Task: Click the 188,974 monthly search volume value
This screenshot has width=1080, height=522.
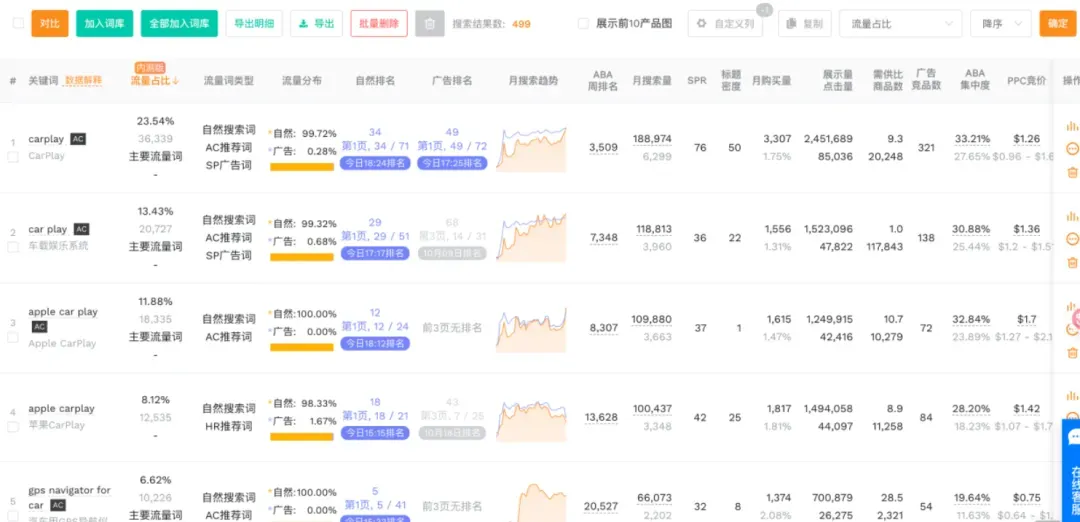Action: pos(652,139)
